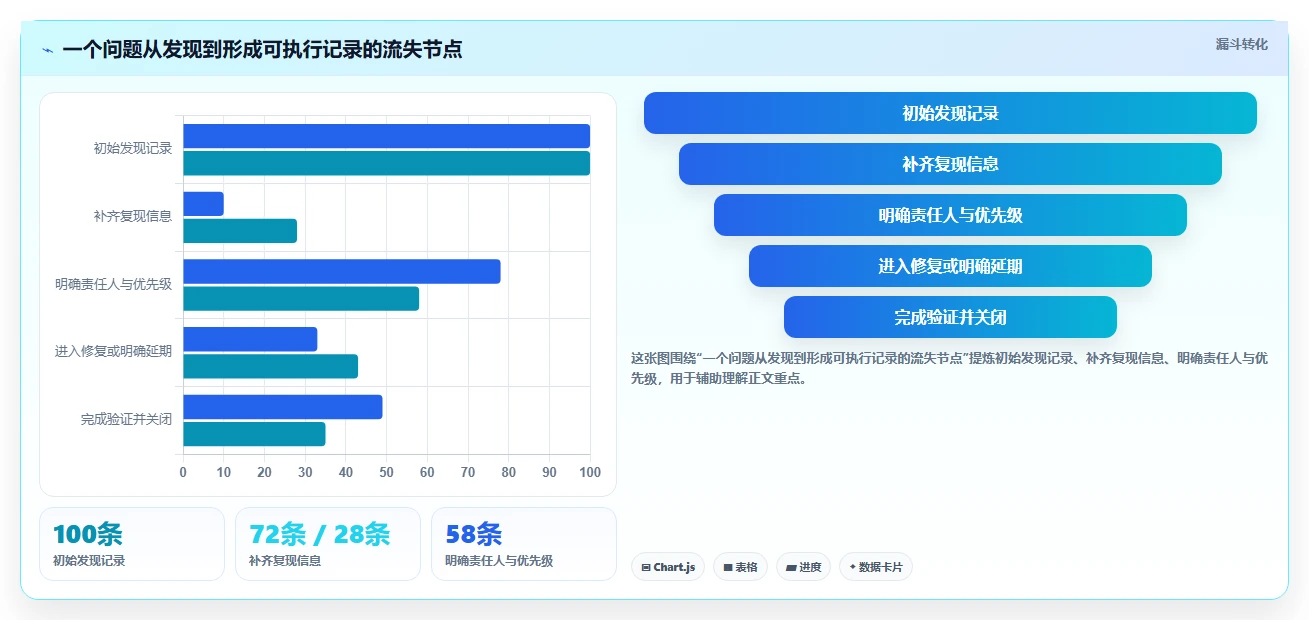
Task: Click the chart axis label 补齐复现信息
Action: pos(133,216)
